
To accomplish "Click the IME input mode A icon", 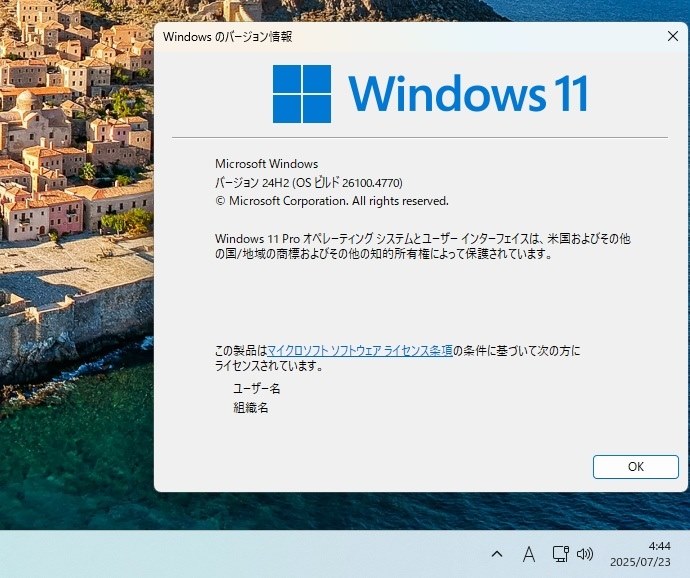I will click(x=529, y=554).
